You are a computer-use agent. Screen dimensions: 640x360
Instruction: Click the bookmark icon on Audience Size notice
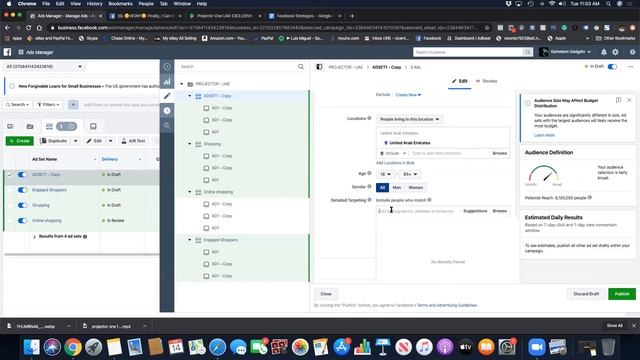click(x=618, y=100)
